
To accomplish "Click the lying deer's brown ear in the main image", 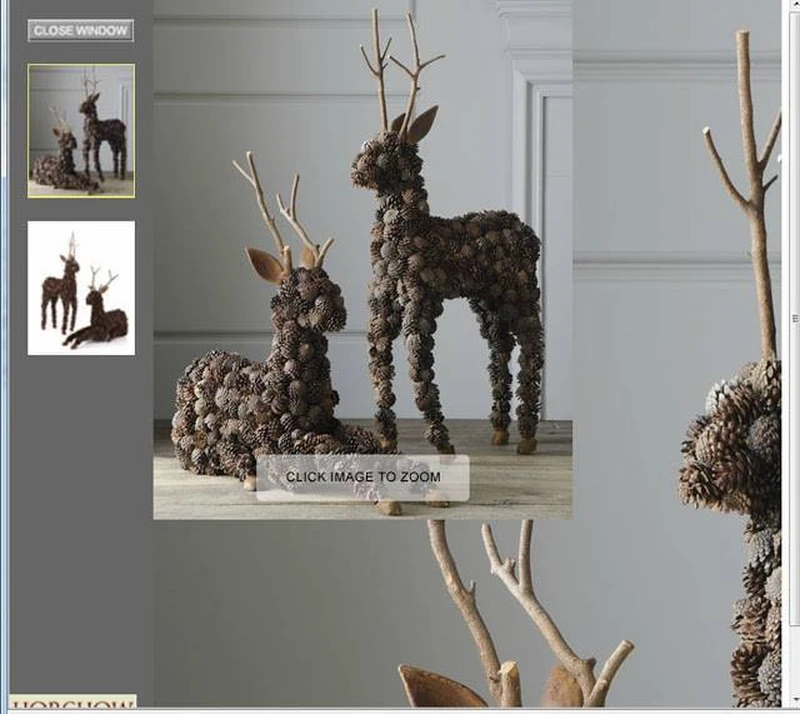I will point(264,264).
